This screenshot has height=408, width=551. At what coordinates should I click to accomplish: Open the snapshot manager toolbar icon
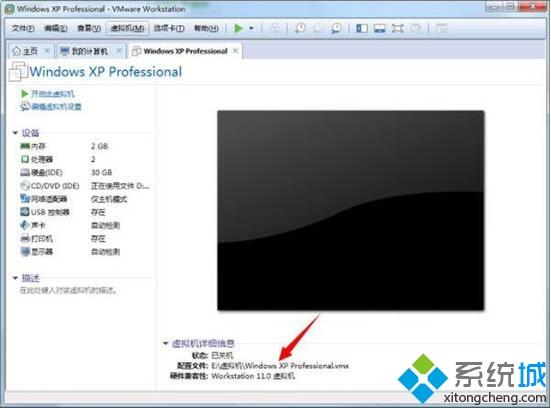click(x=336, y=28)
